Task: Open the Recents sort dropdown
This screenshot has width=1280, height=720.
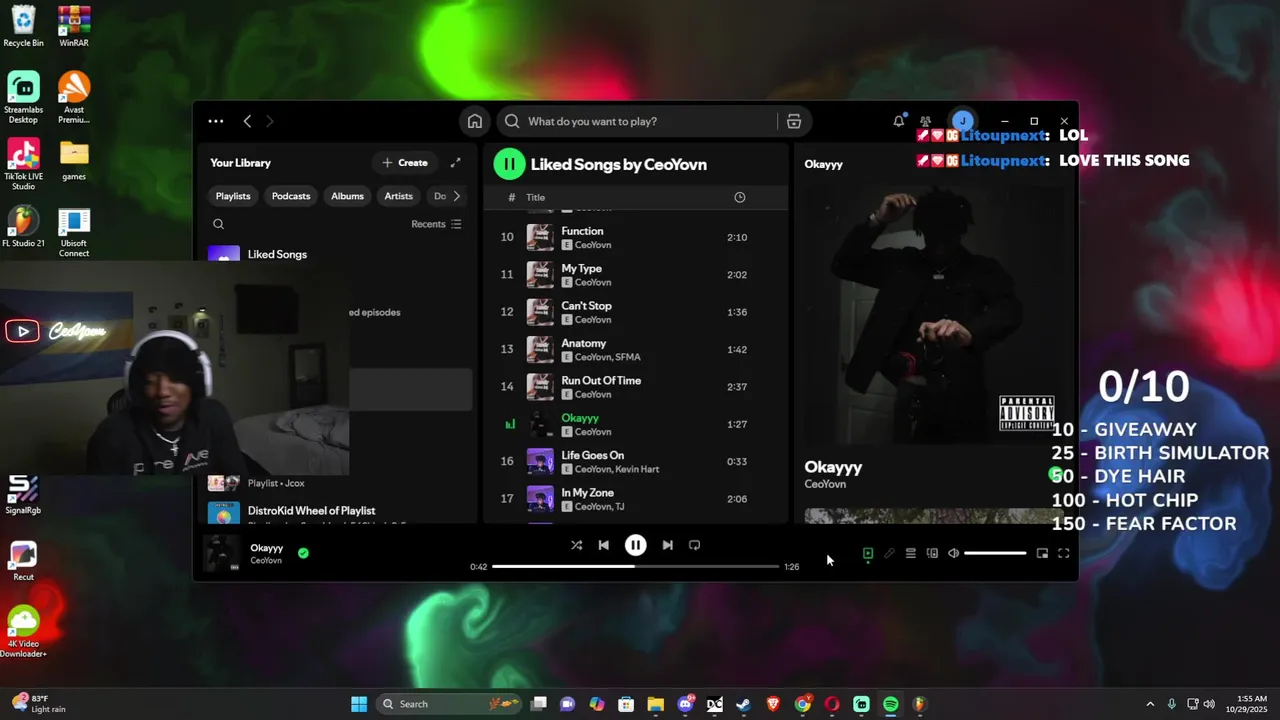Action: [436, 224]
